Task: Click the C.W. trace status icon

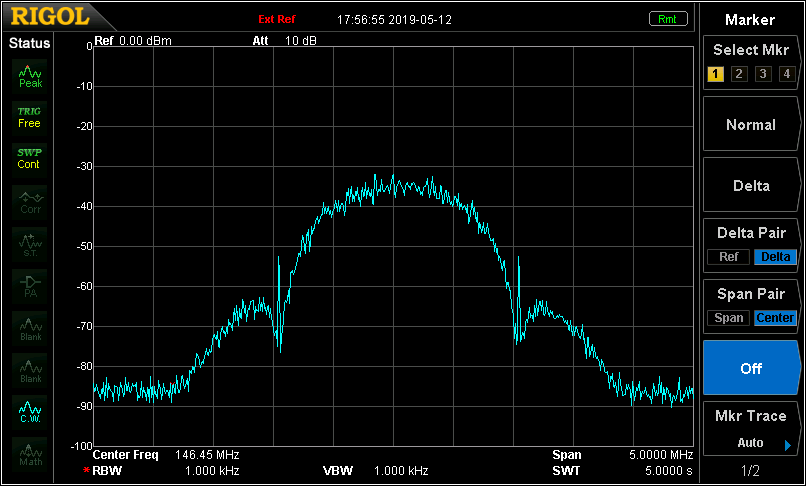Action: click(x=30, y=412)
